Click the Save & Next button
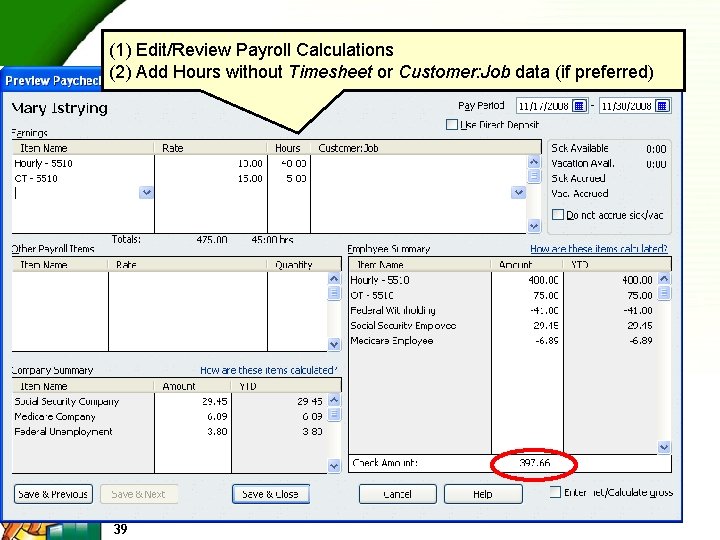Screen dimensions: 720x540 click(x=138, y=494)
